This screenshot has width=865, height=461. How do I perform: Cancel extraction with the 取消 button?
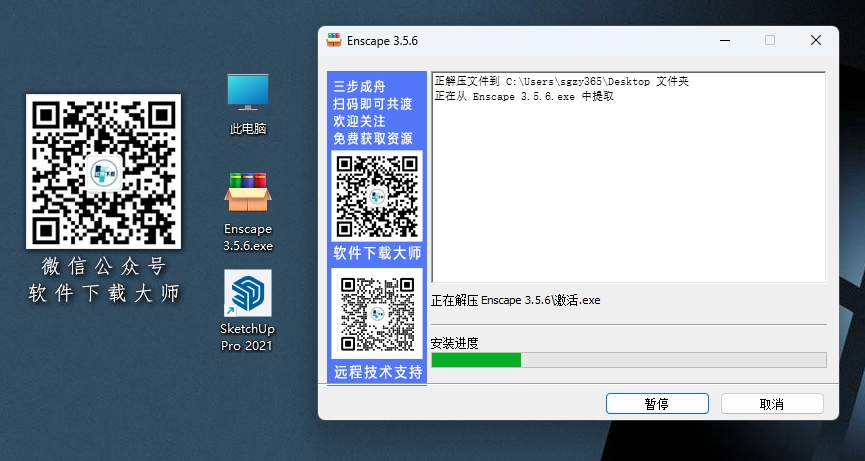[x=772, y=404]
